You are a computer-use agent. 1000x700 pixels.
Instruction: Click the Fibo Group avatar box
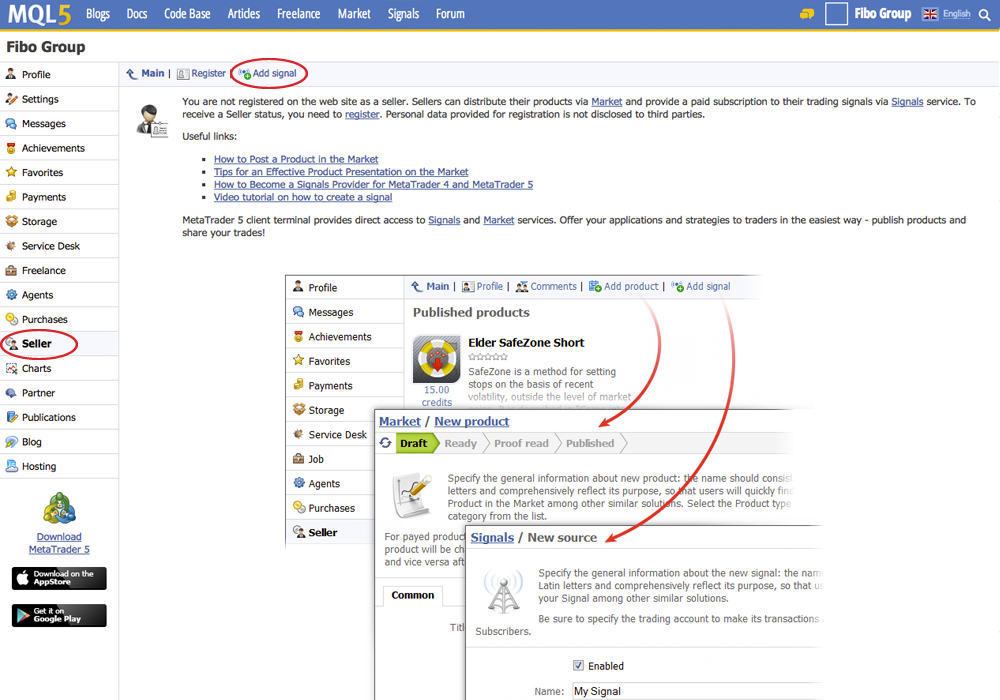coord(836,13)
